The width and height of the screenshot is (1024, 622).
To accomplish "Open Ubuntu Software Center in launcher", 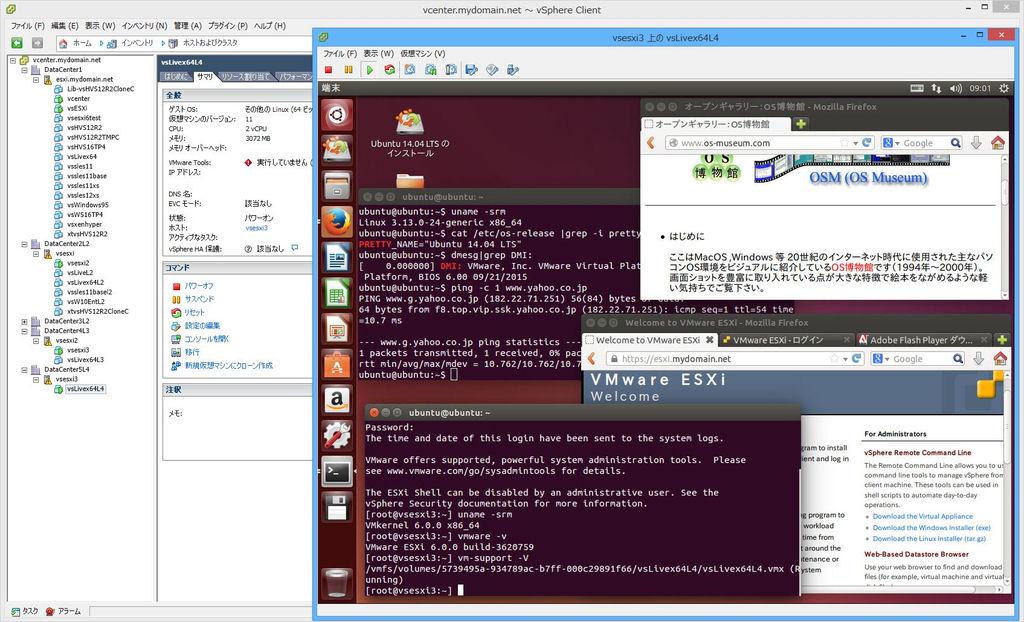I will pos(337,365).
